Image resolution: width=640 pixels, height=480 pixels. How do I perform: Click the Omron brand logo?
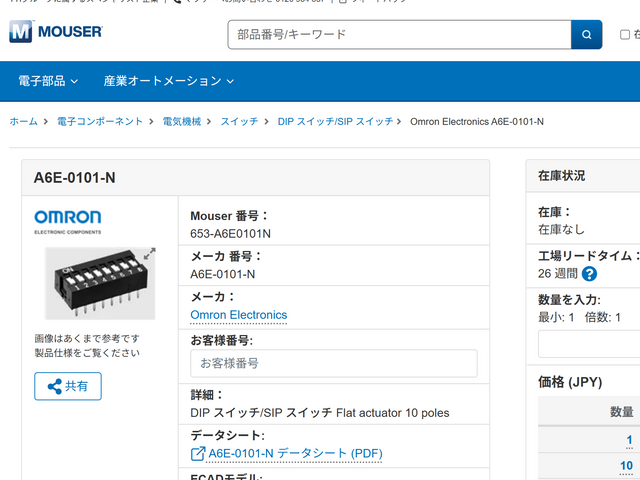[68, 222]
